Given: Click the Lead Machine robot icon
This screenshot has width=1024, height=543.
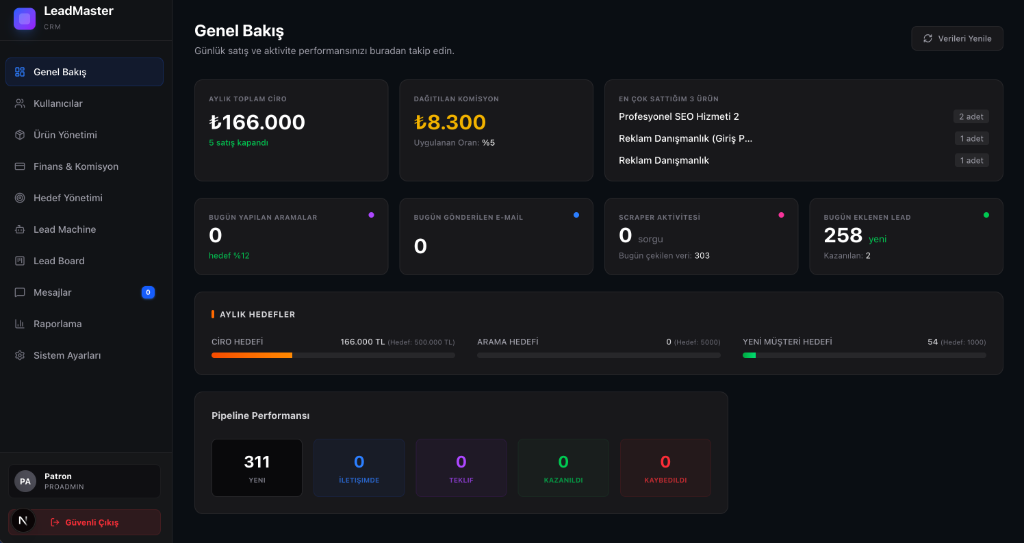Looking at the screenshot, I should pyautogui.click(x=20, y=230).
